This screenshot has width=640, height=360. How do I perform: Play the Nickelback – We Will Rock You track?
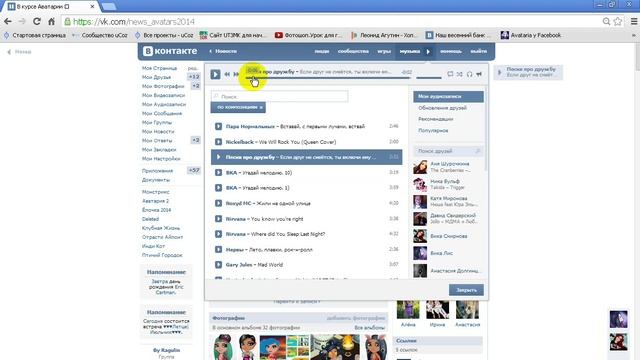coord(218,142)
